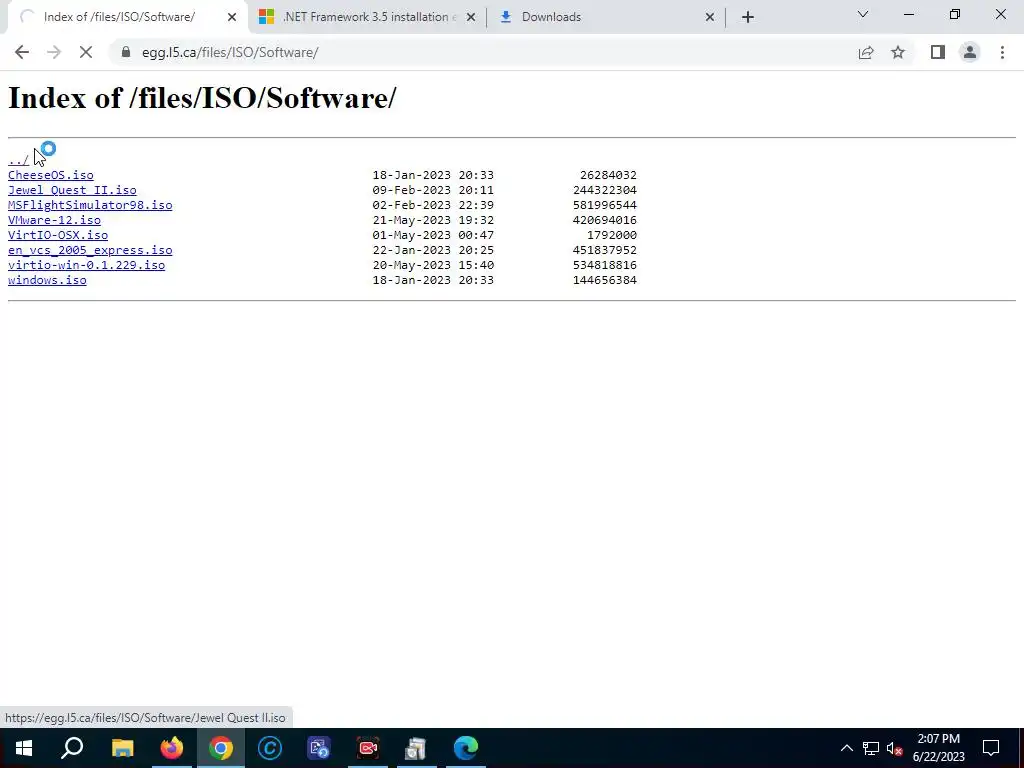Share this page using share icon
The image size is (1024, 768).
(x=865, y=52)
